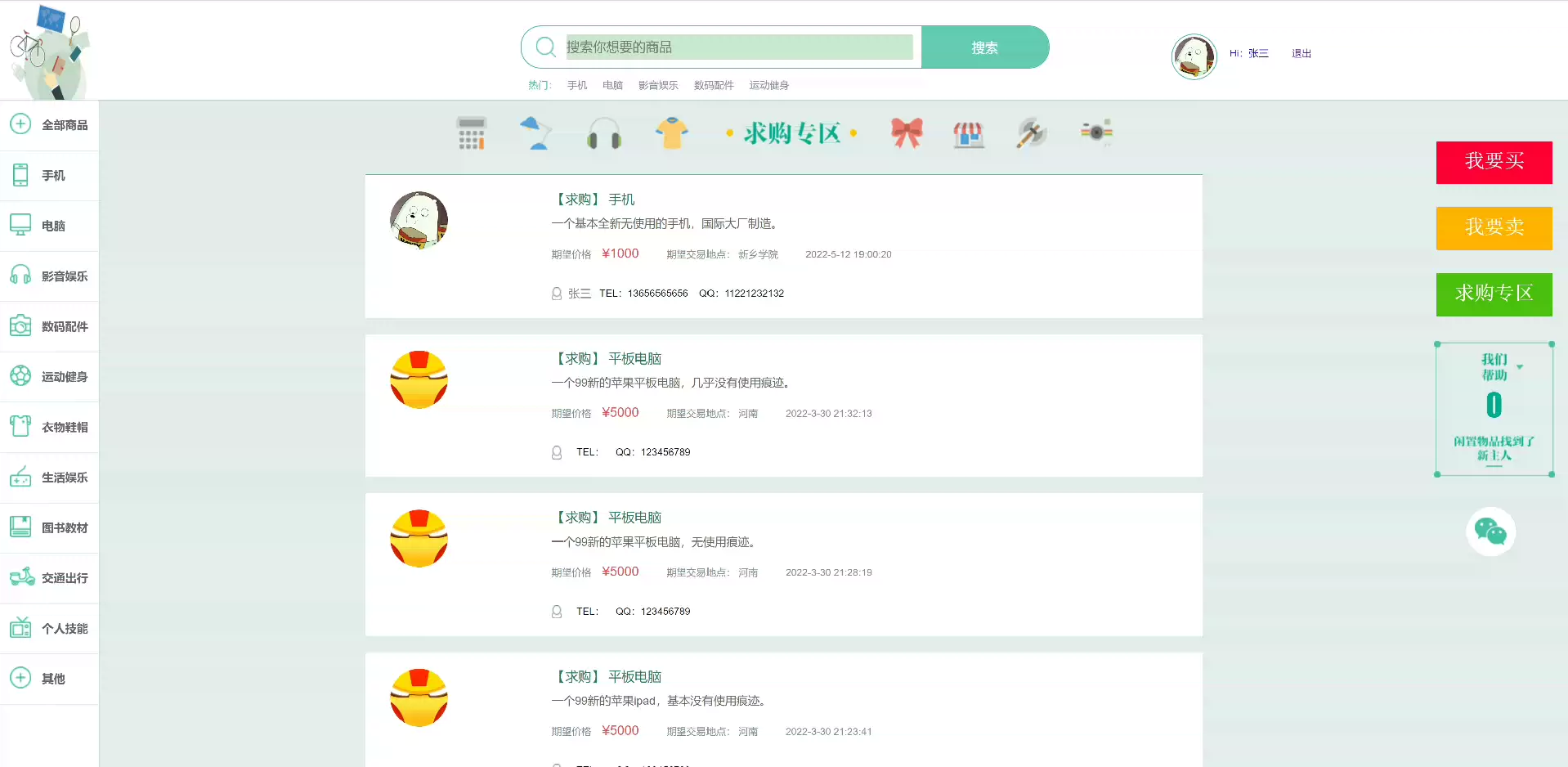Click the 搜索 search button
The height and width of the screenshot is (767, 1568).
click(984, 47)
